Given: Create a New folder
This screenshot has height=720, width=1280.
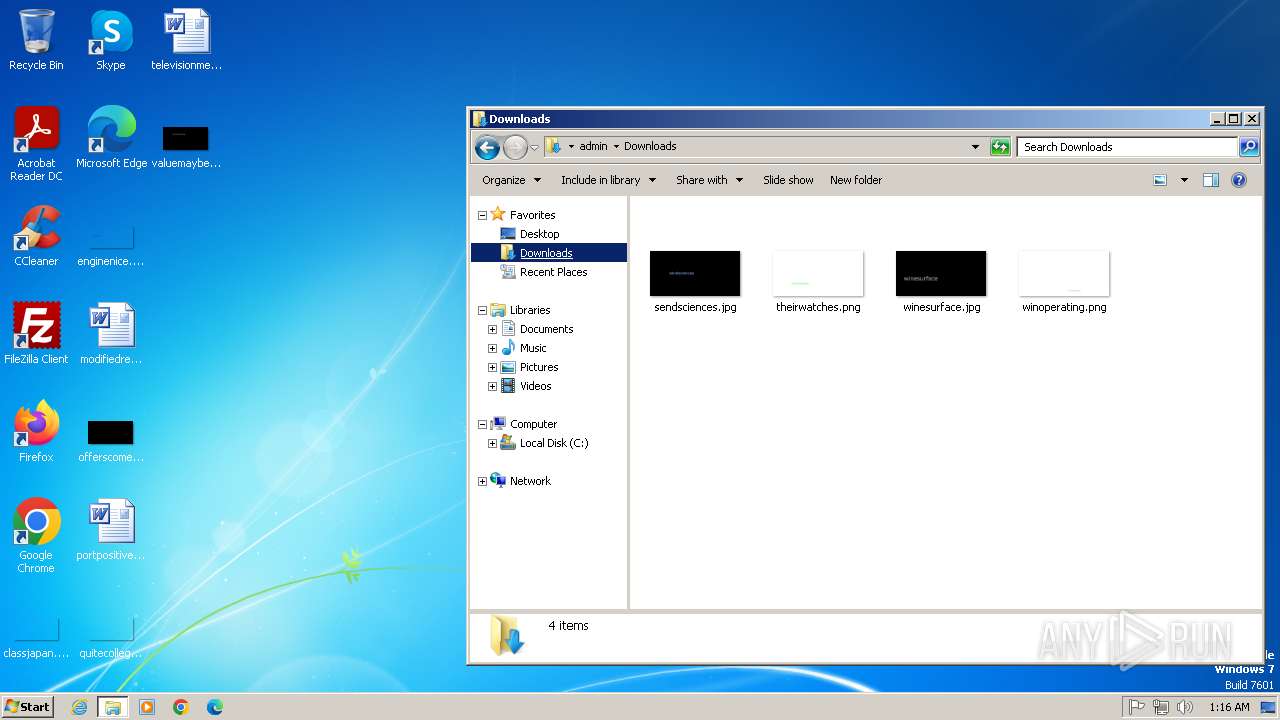Looking at the screenshot, I should [x=856, y=180].
